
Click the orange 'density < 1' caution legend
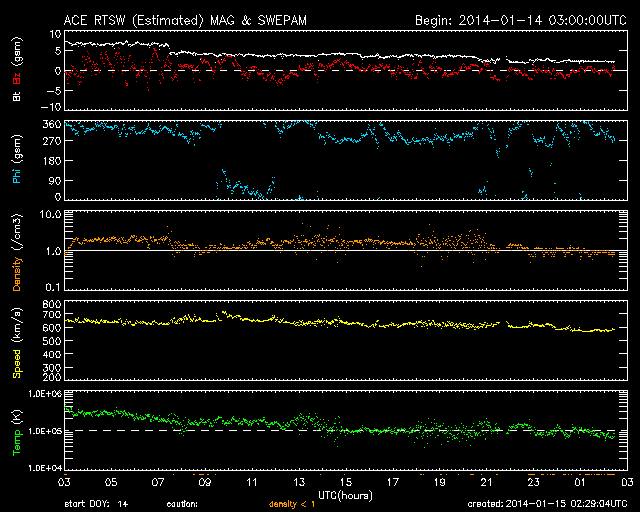pos(283,505)
